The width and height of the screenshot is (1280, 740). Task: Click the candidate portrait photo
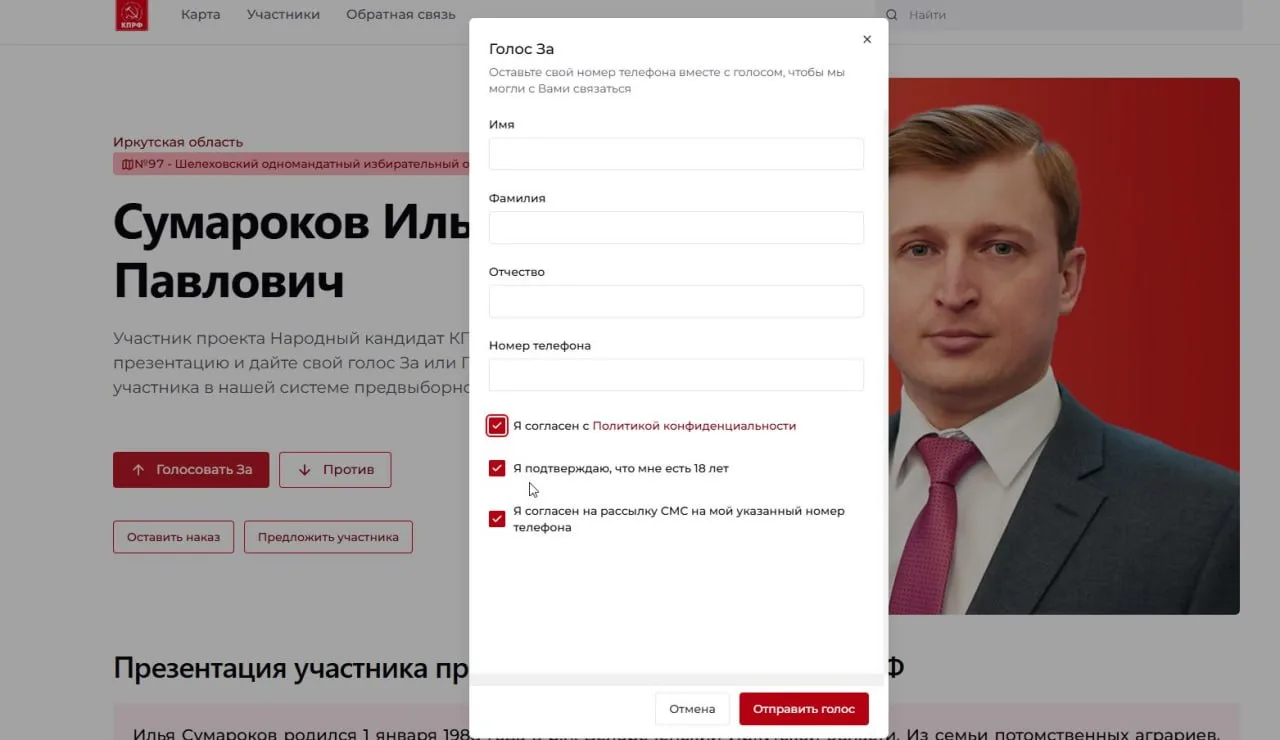[1064, 346]
